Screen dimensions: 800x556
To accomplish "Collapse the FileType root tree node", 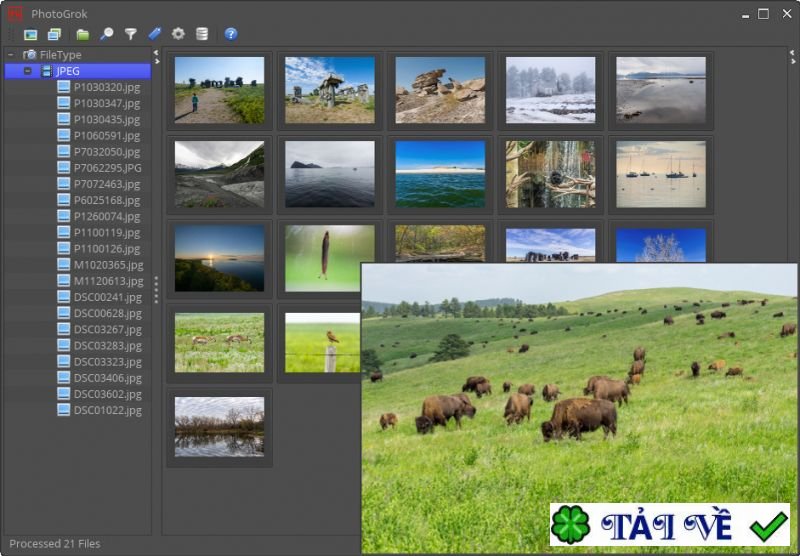I will point(11,55).
